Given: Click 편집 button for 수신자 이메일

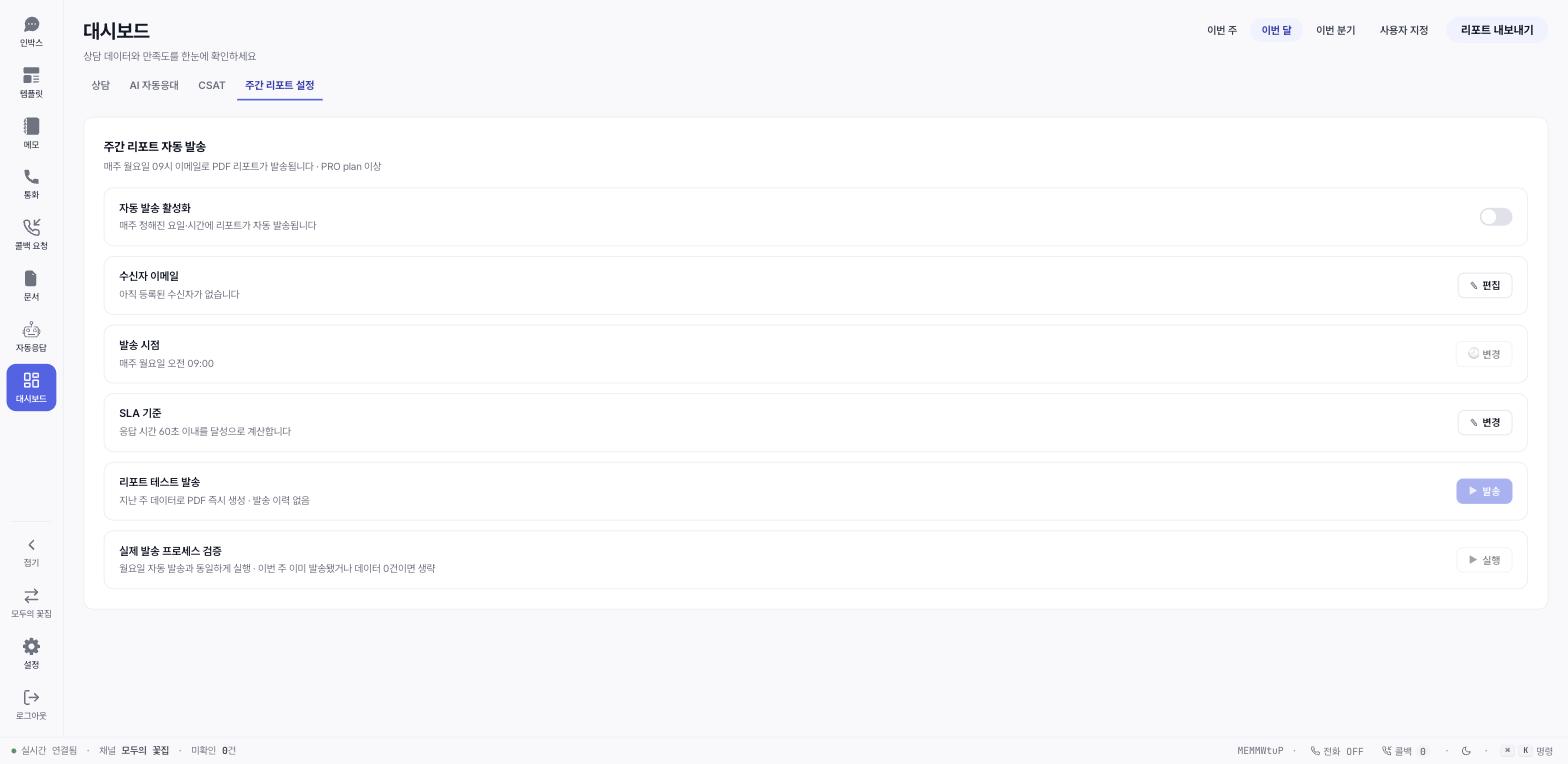Looking at the screenshot, I should [1485, 285].
